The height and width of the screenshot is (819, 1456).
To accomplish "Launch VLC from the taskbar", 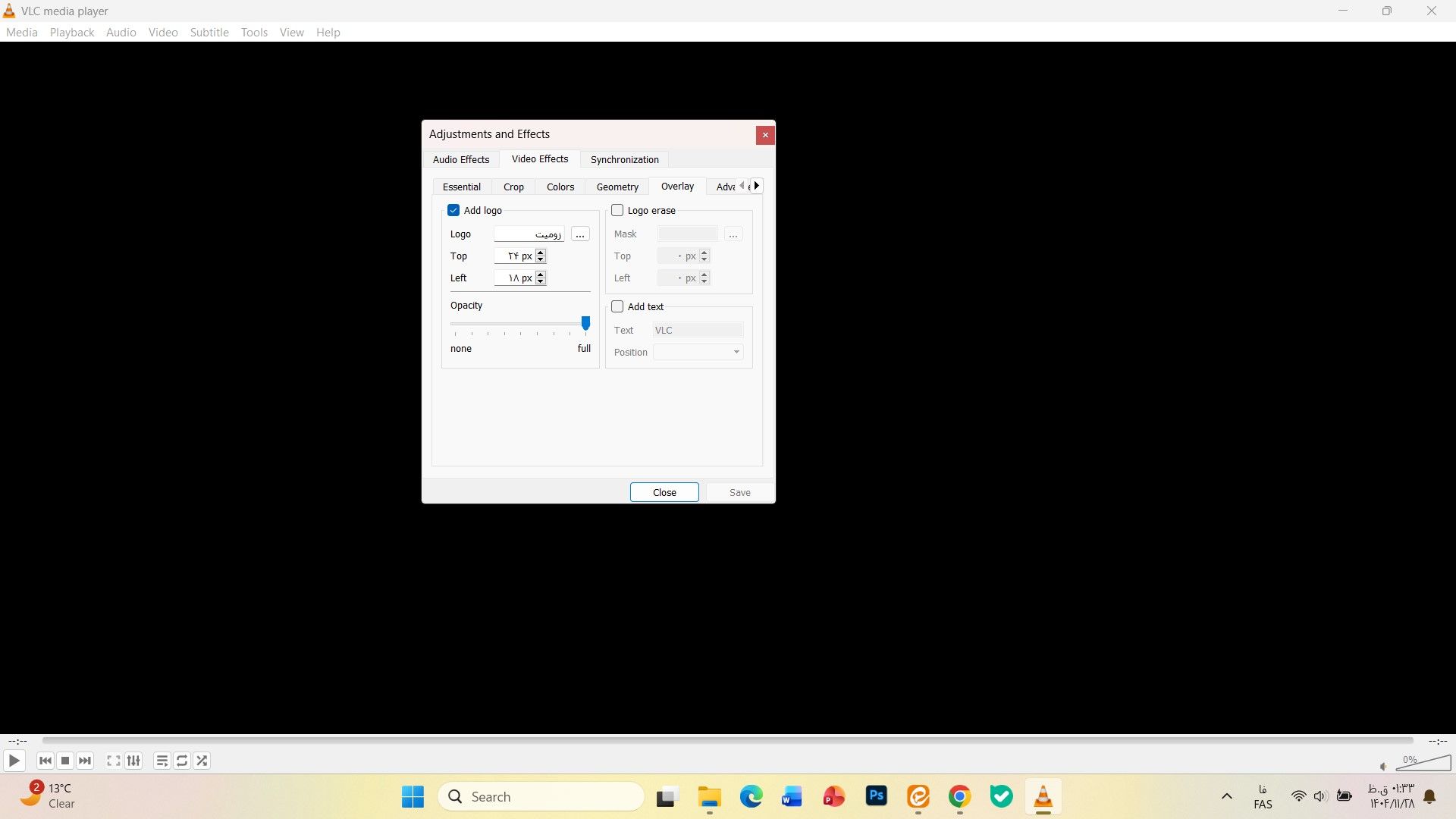I will click(1043, 796).
